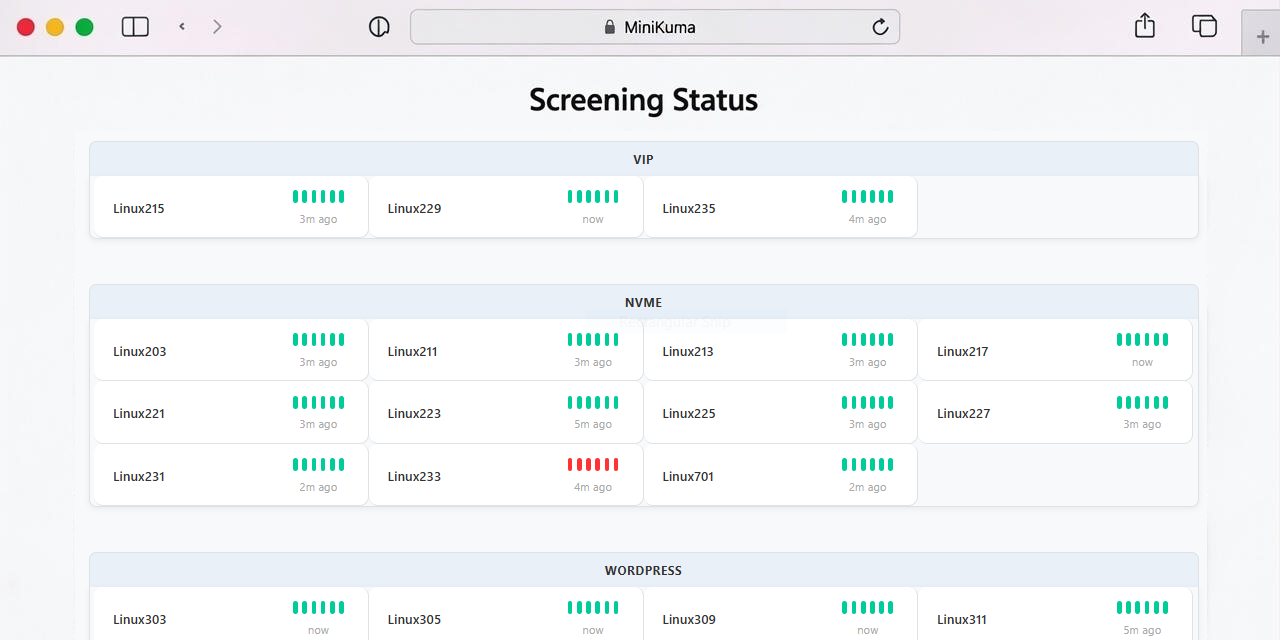This screenshot has height=640, width=1280.
Task: Click the privacy shield icon
Action: click(x=379, y=27)
